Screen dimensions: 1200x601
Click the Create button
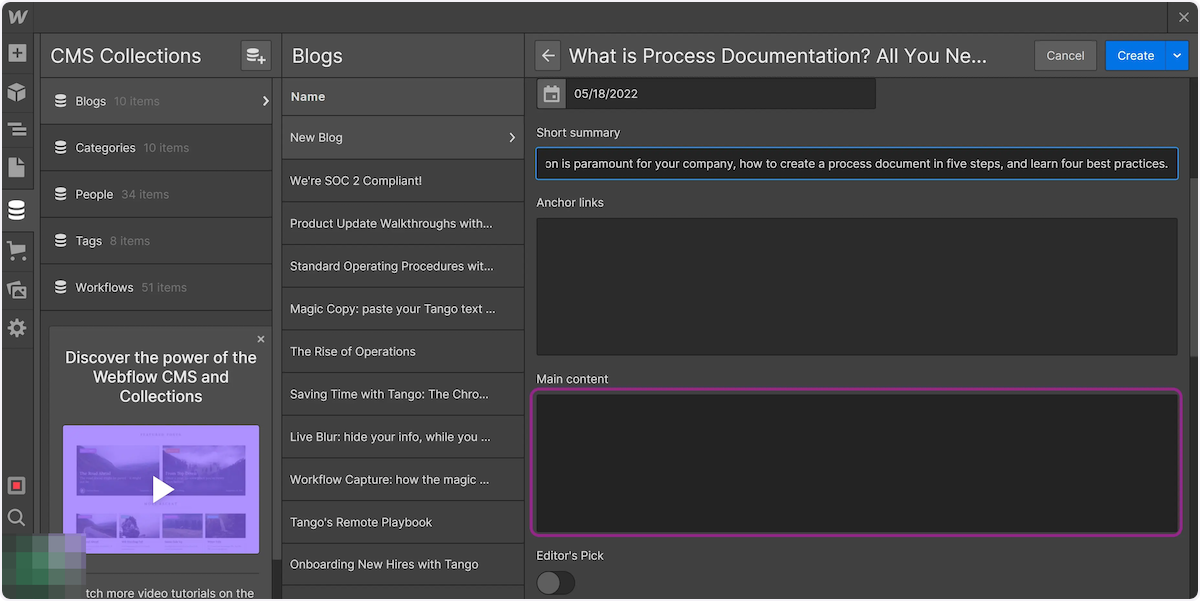click(x=1135, y=56)
